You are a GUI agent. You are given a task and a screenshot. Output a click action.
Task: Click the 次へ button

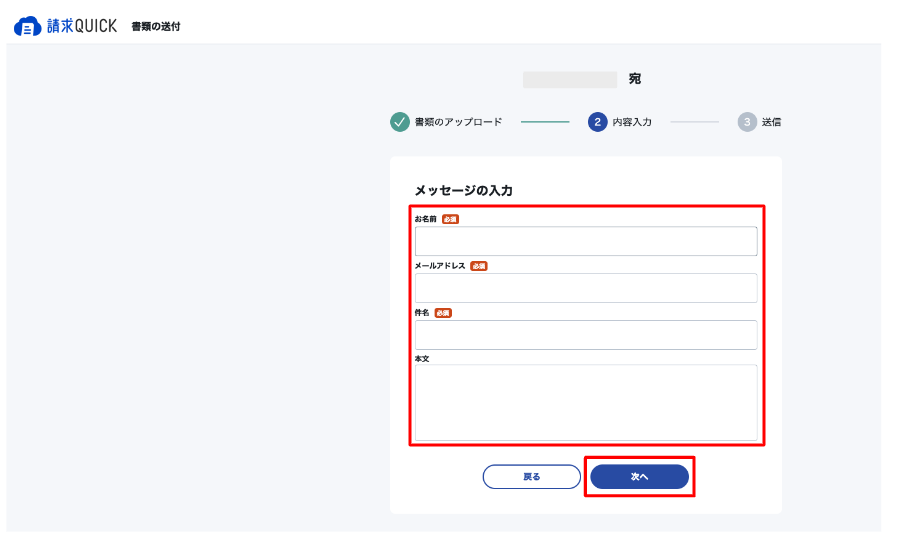pos(640,477)
